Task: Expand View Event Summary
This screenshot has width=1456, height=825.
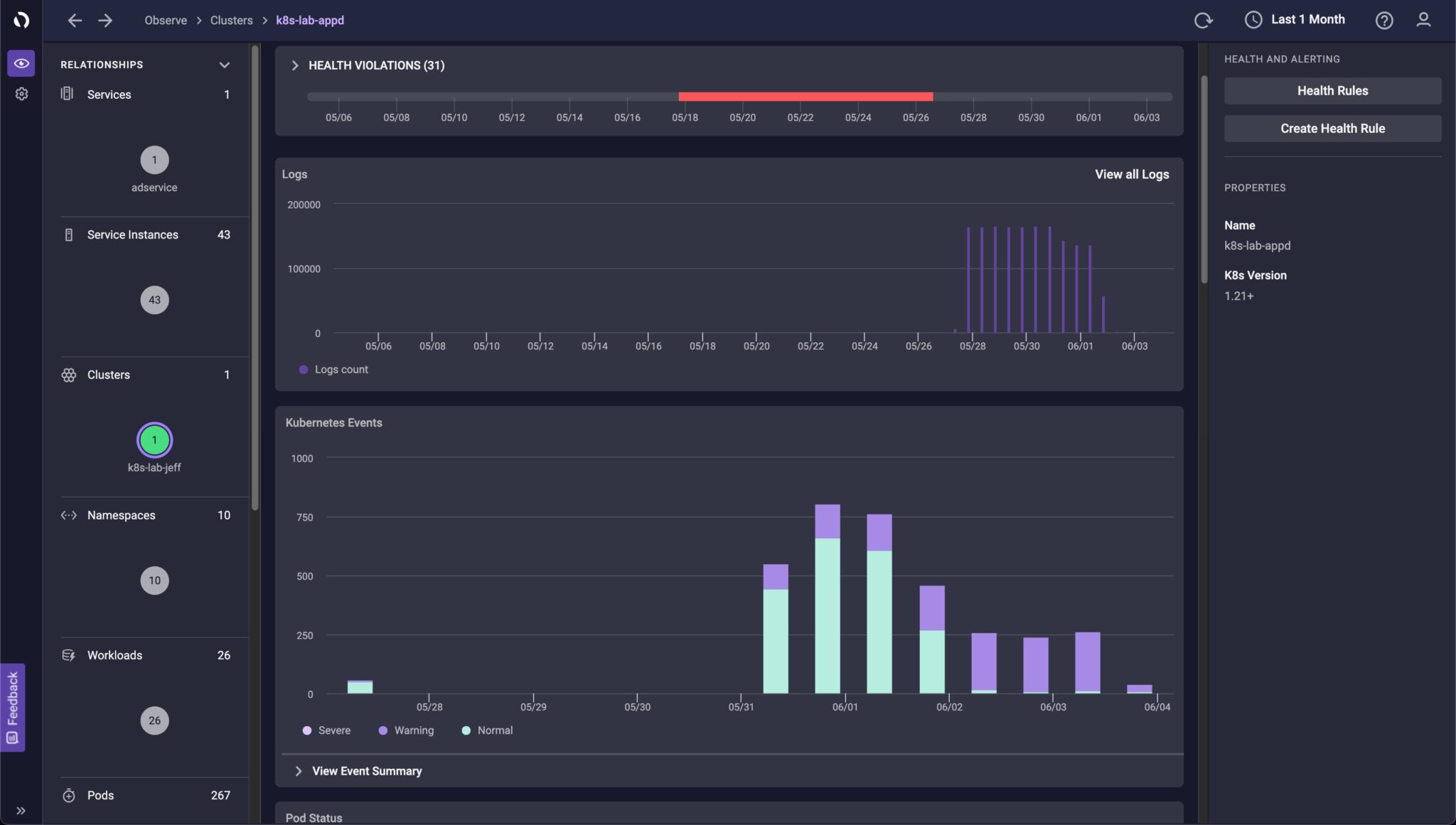Action: pos(298,770)
